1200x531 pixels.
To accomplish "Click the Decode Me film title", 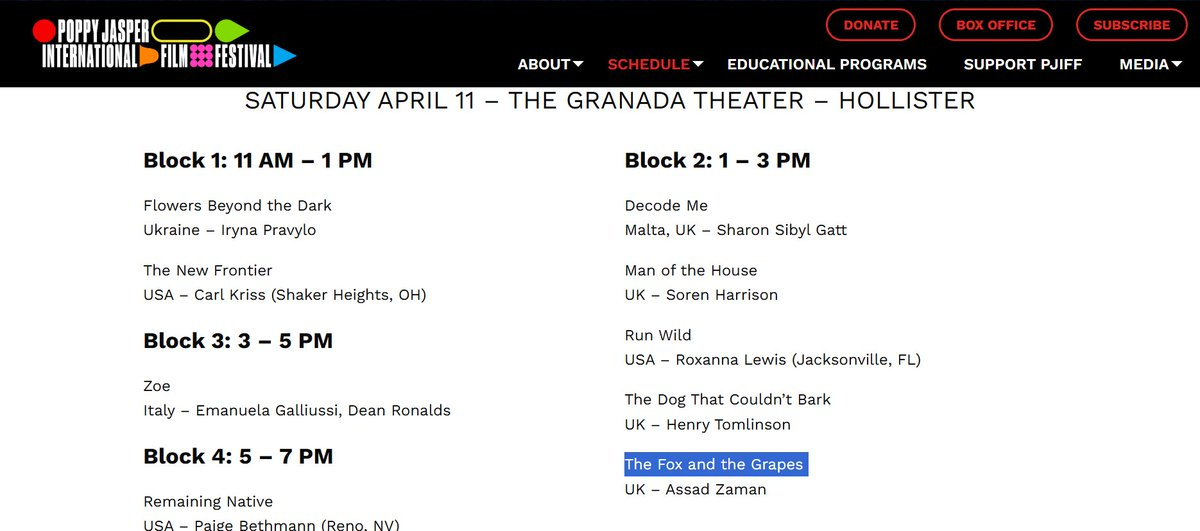I will click(666, 205).
